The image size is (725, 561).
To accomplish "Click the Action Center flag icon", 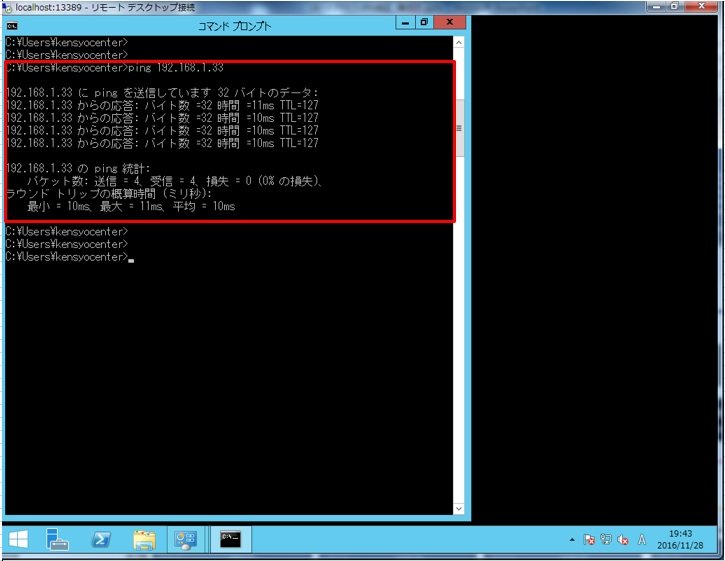I will click(589, 540).
